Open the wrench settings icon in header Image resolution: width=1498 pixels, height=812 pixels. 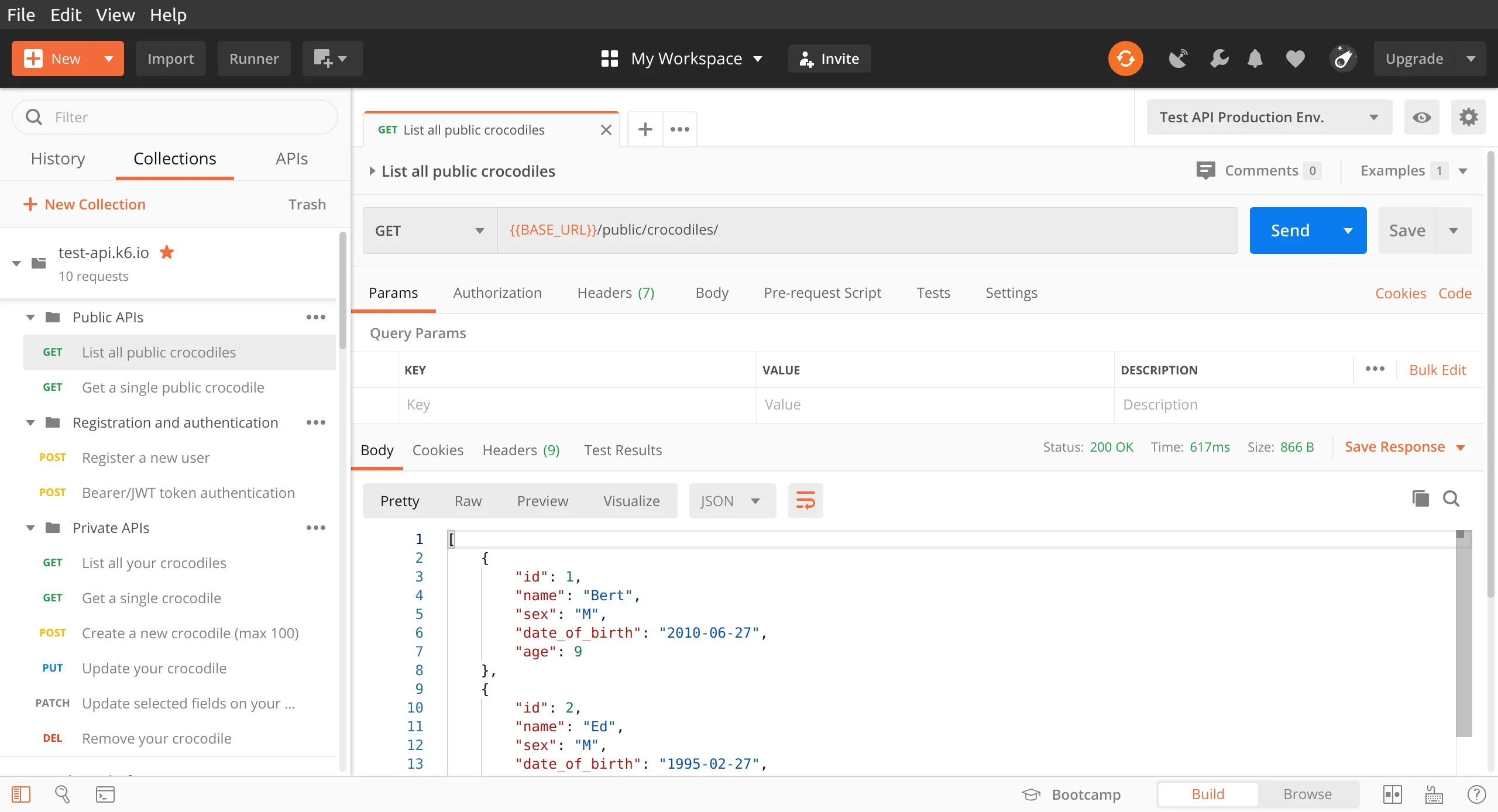pos(1219,59)
